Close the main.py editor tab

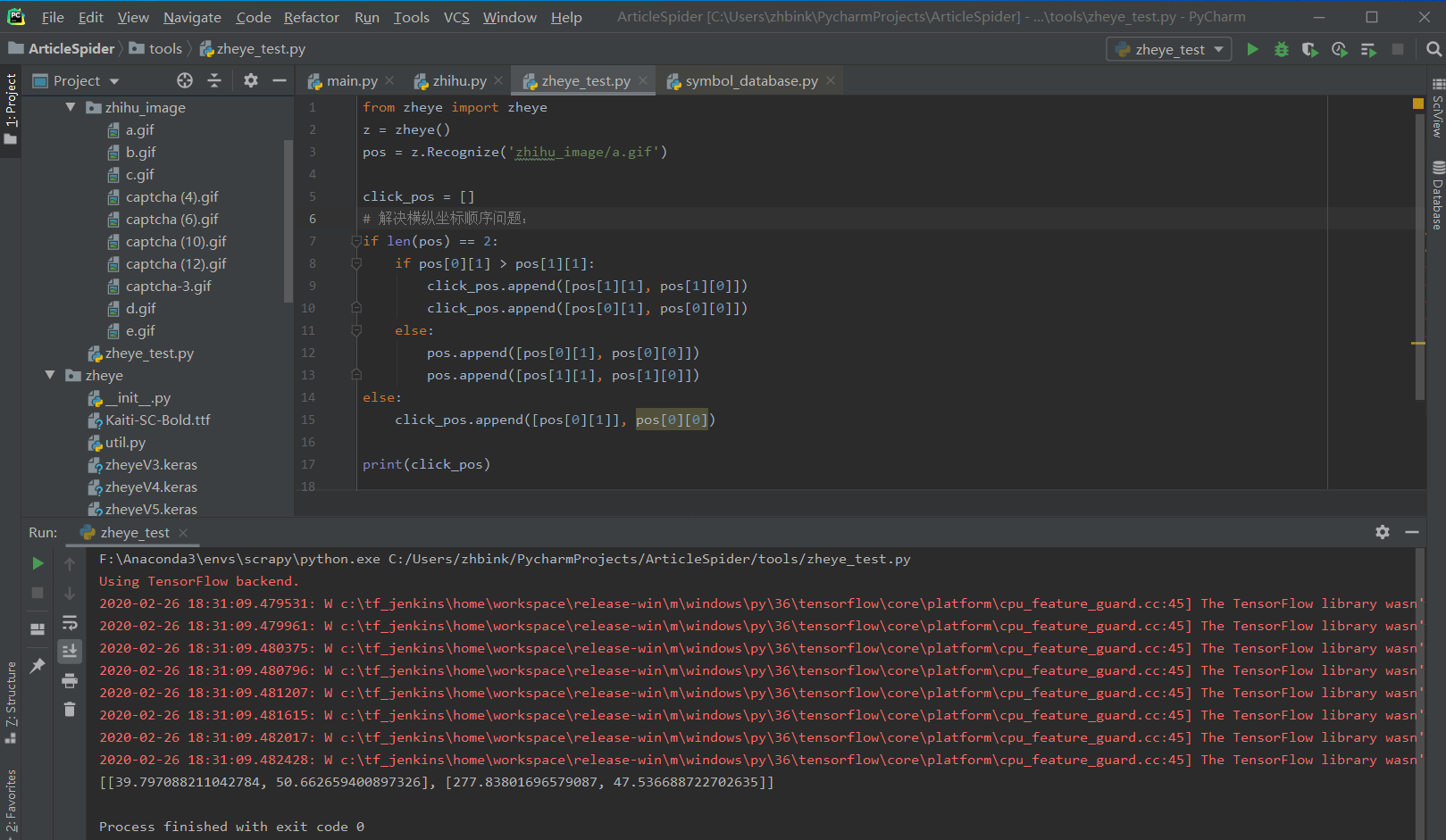(389, 80)
